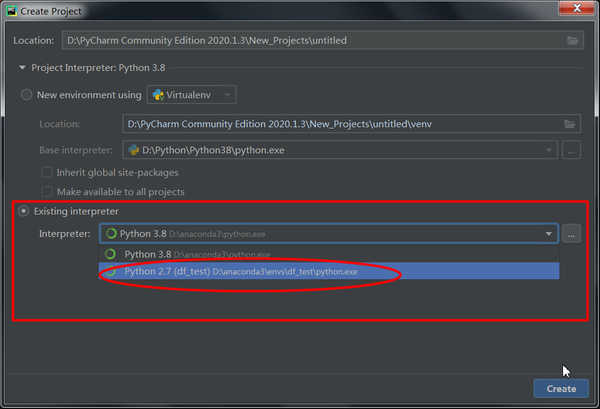Open the Base interpreter dropdown arrow
This screenshot has width=600, height=409.
click(x=548, y=150)
